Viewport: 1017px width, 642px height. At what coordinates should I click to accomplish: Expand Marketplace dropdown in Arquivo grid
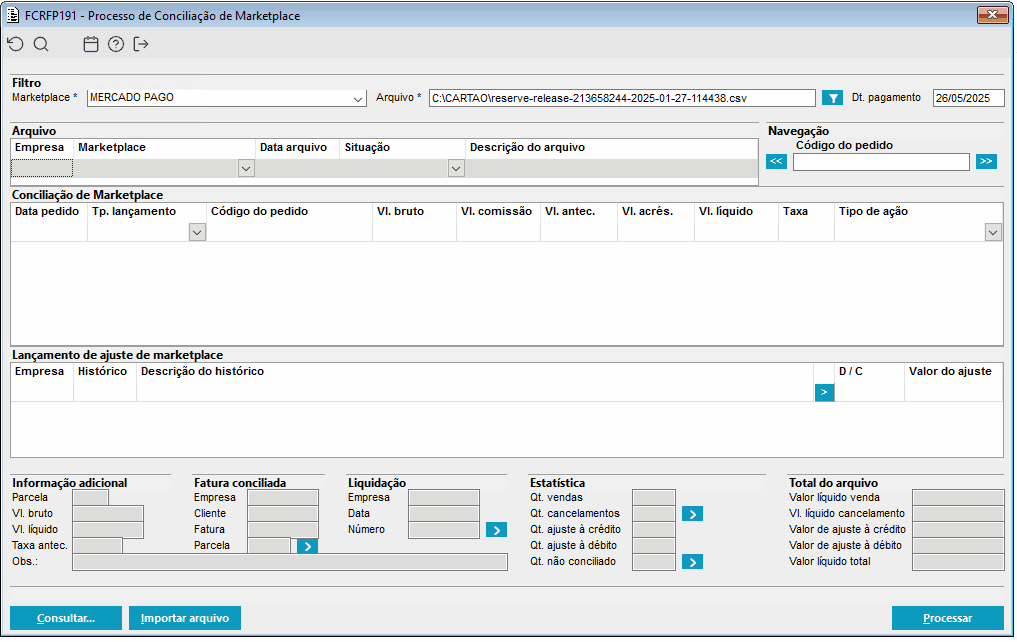pos(246,169)
